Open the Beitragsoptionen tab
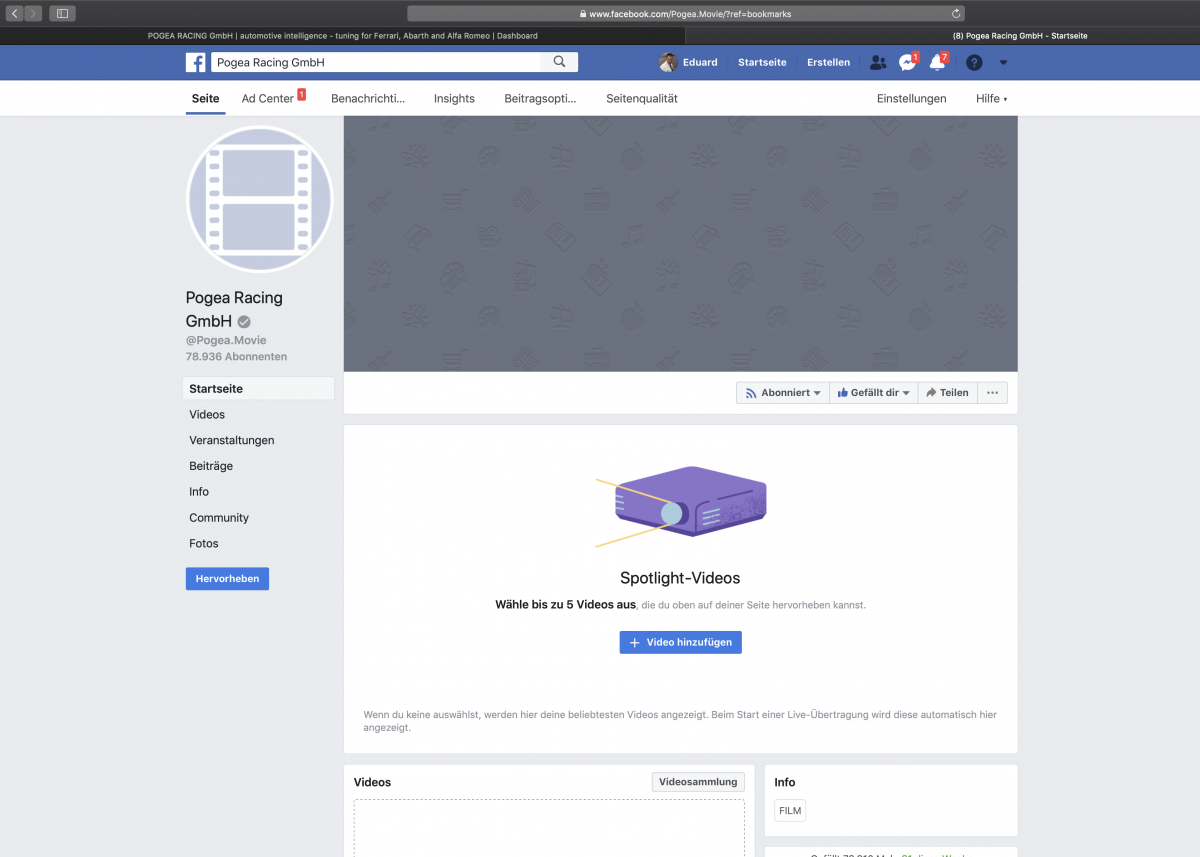1200x857 pixels. tap(540, 98)
